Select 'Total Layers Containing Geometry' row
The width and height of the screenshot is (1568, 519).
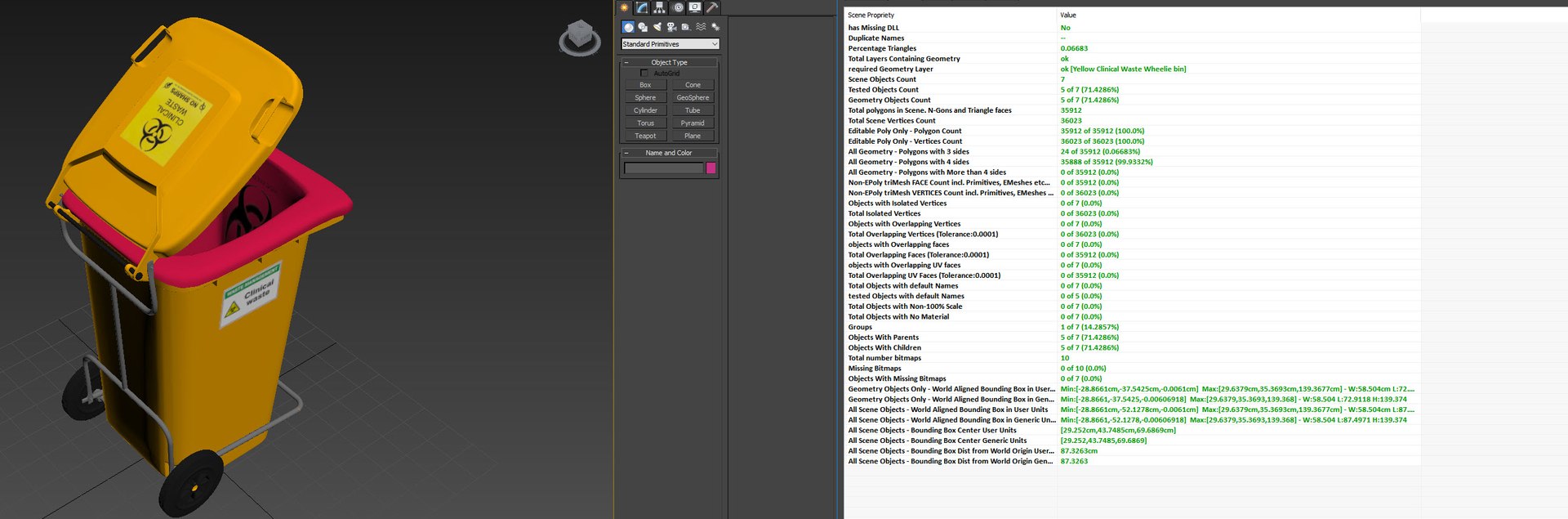[x=1131, y=59]
